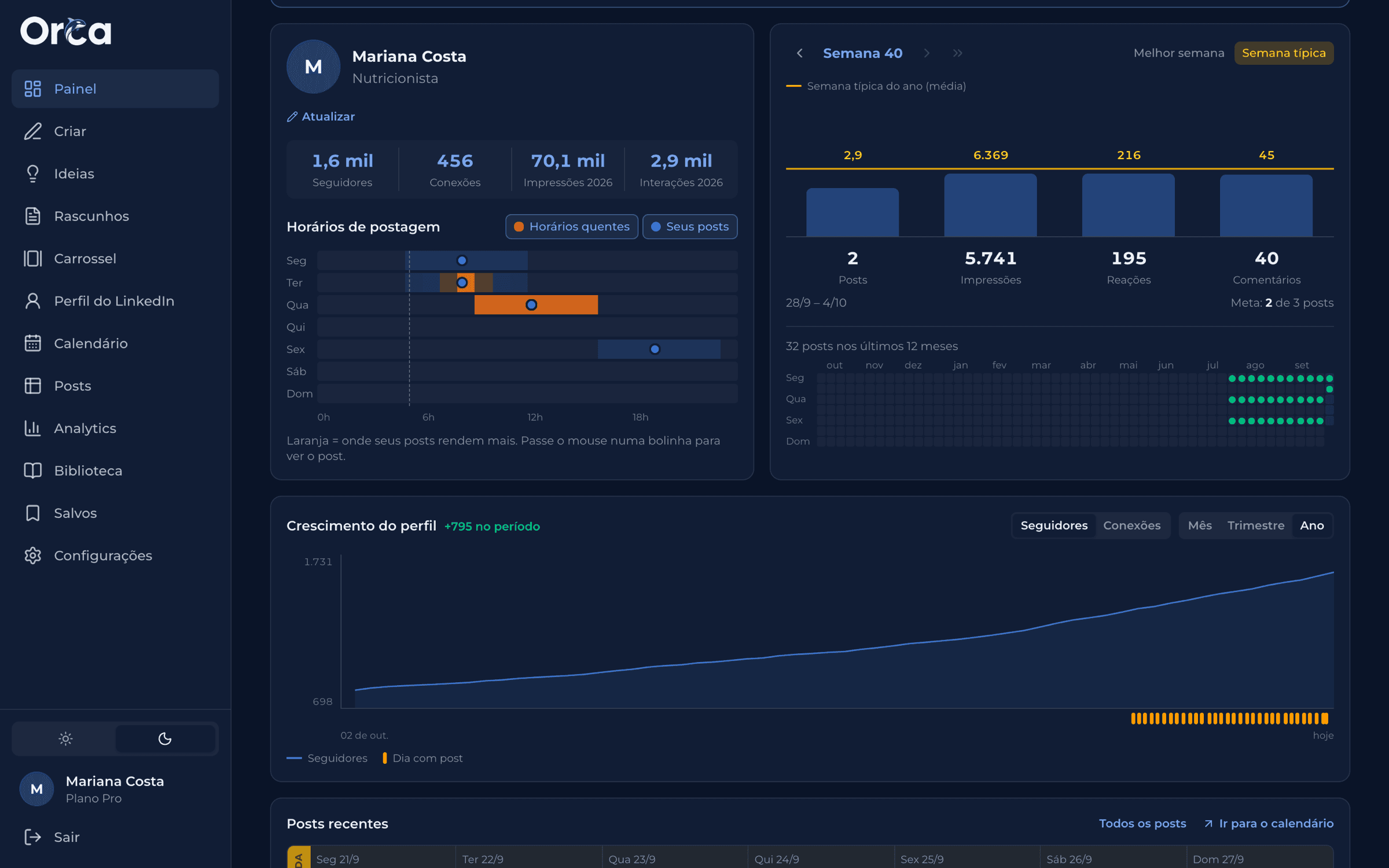Open Rascunhos document icon

[x=33, y=216]
